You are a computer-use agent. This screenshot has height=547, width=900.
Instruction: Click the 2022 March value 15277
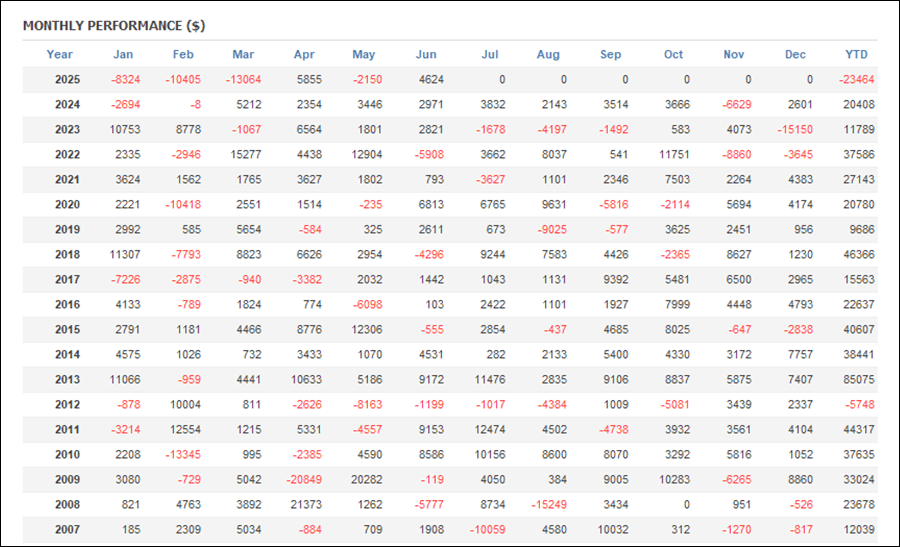pos(246,154)
